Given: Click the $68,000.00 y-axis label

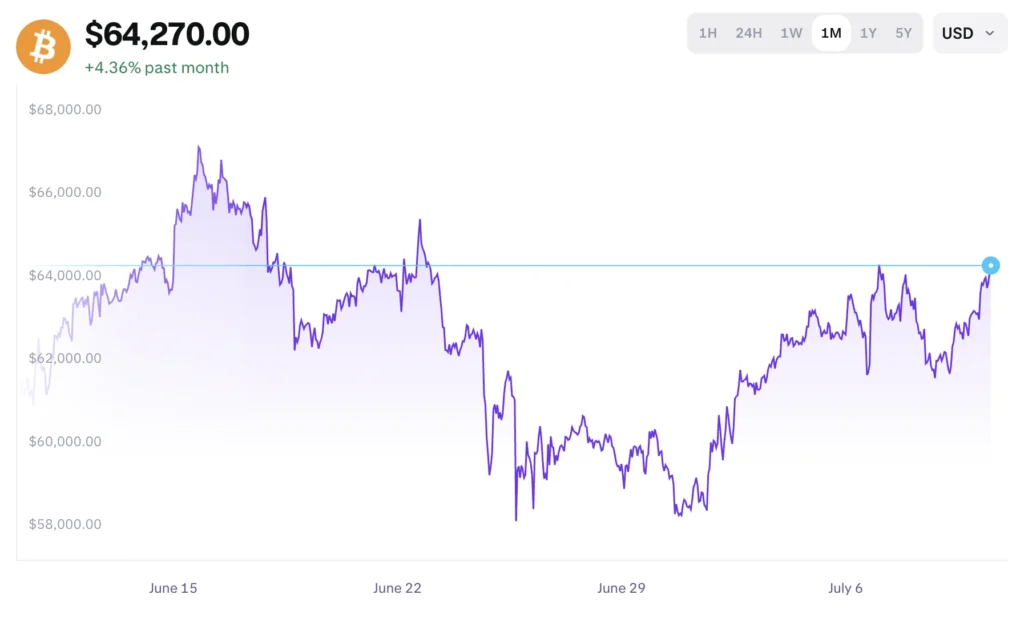Looking at the screenshot, I should (65, 109).
